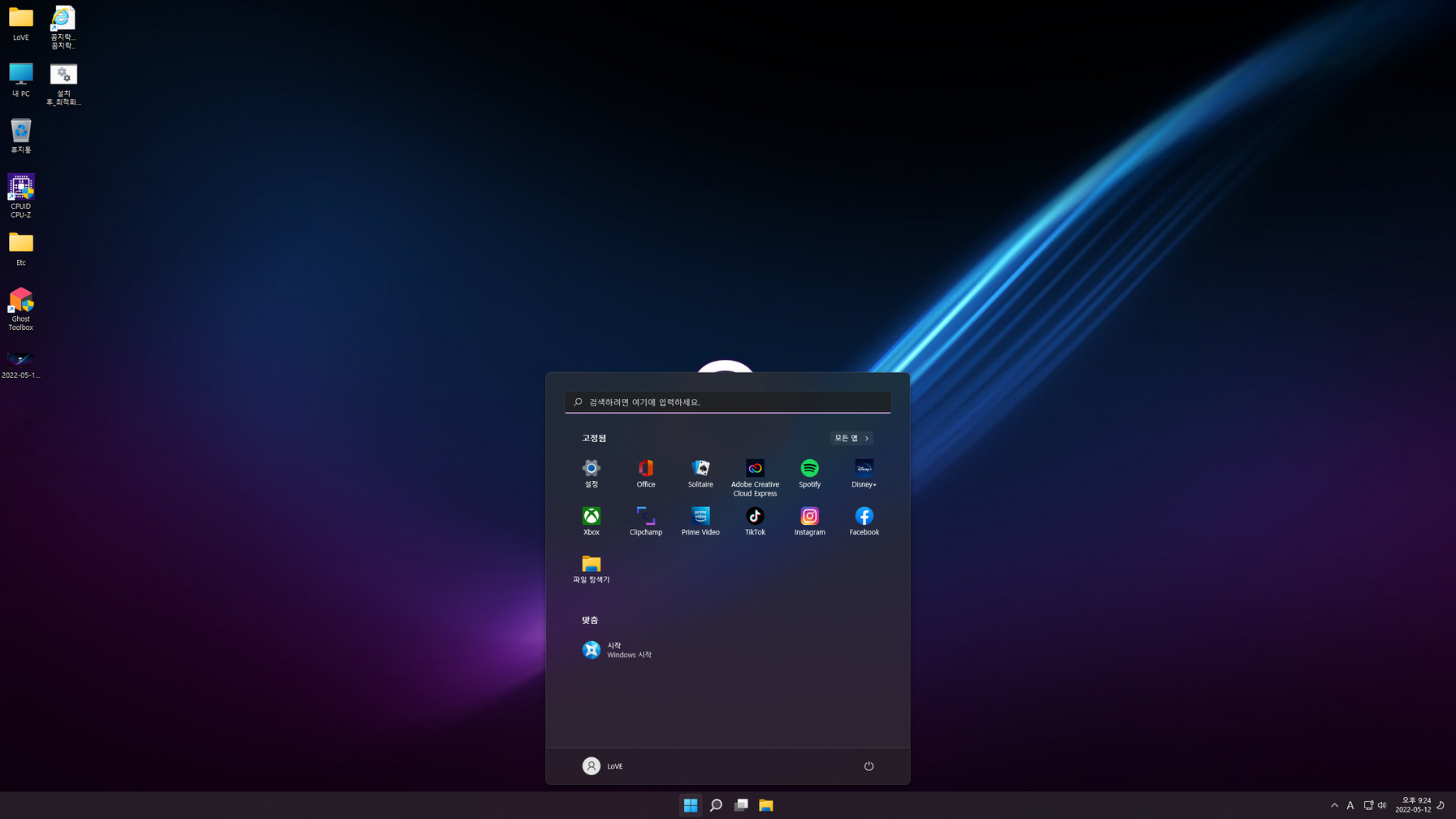This screenshot has height=819, width=1456.
Task: Select the Internet Explorer shortcut on desktop
Action: click(63, 28)
